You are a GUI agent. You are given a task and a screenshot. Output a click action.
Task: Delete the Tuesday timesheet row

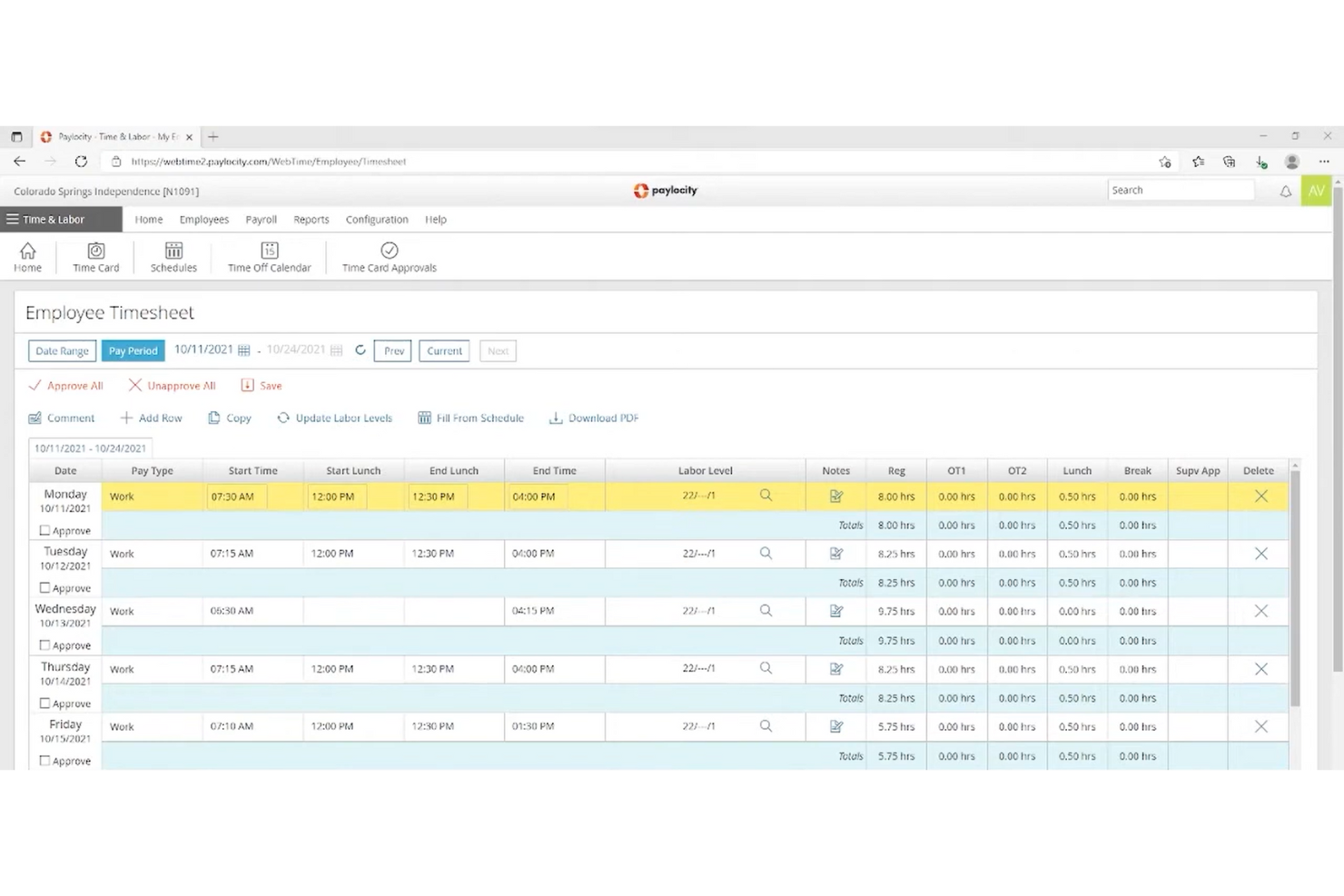1260,553
